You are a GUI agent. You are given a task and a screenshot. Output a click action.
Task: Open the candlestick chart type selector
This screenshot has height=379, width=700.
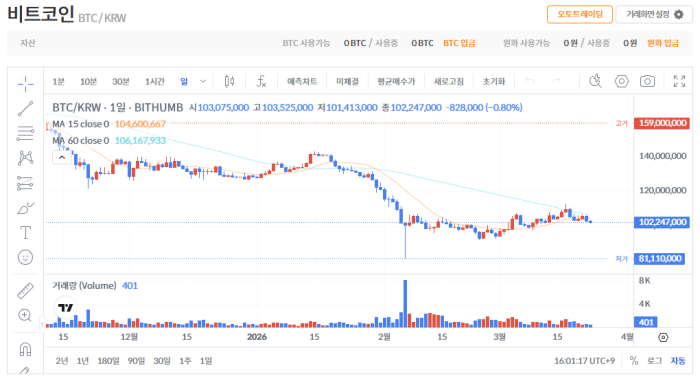(x=229, y=81)
